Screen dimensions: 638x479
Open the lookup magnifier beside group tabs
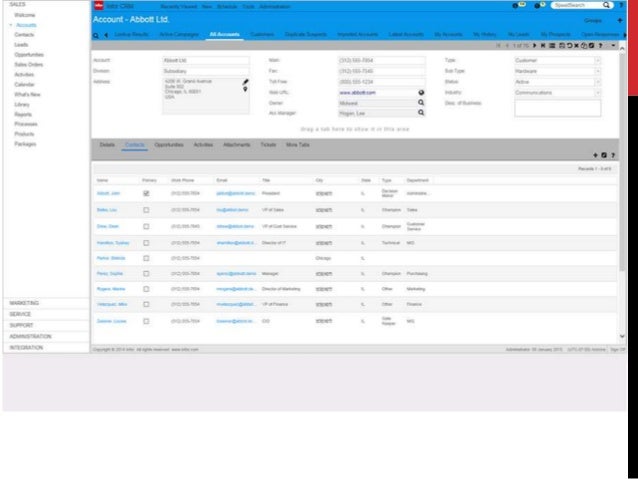coord(96,35)
